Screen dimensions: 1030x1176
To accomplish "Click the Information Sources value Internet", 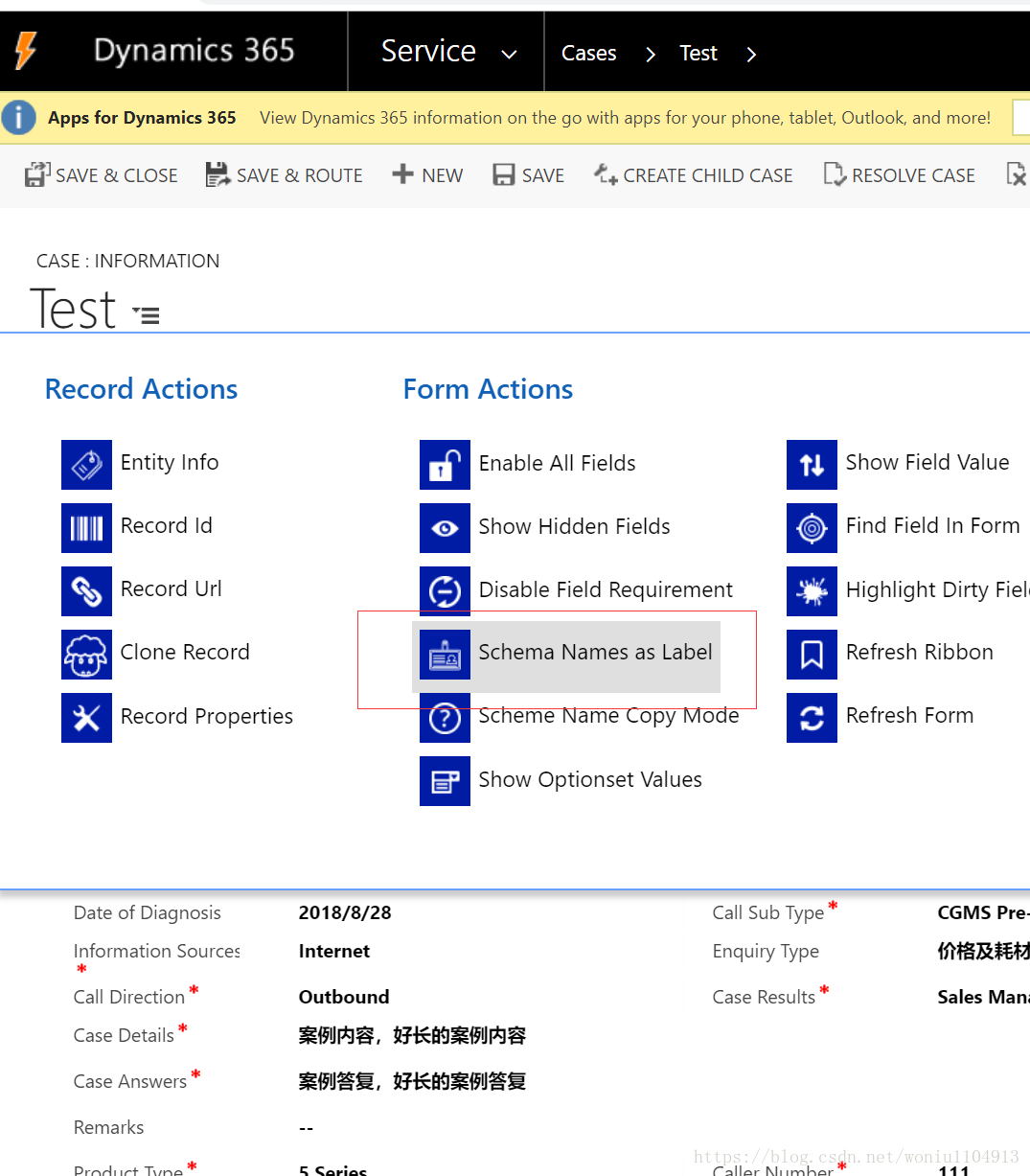I will pos(334,951).
